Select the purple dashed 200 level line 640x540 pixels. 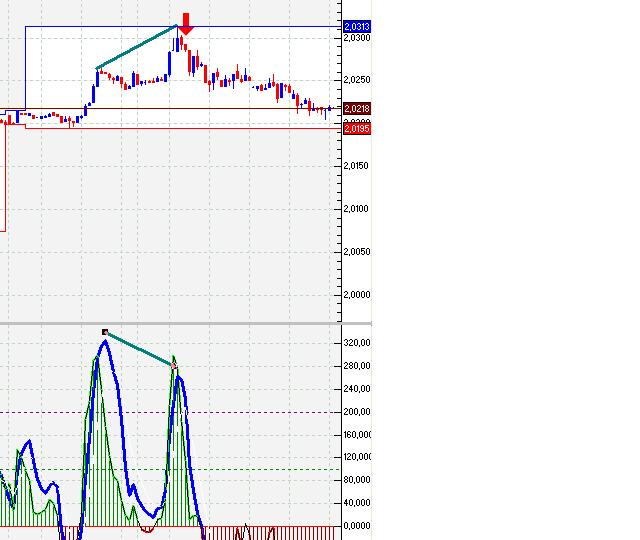[x=170, y=412]
